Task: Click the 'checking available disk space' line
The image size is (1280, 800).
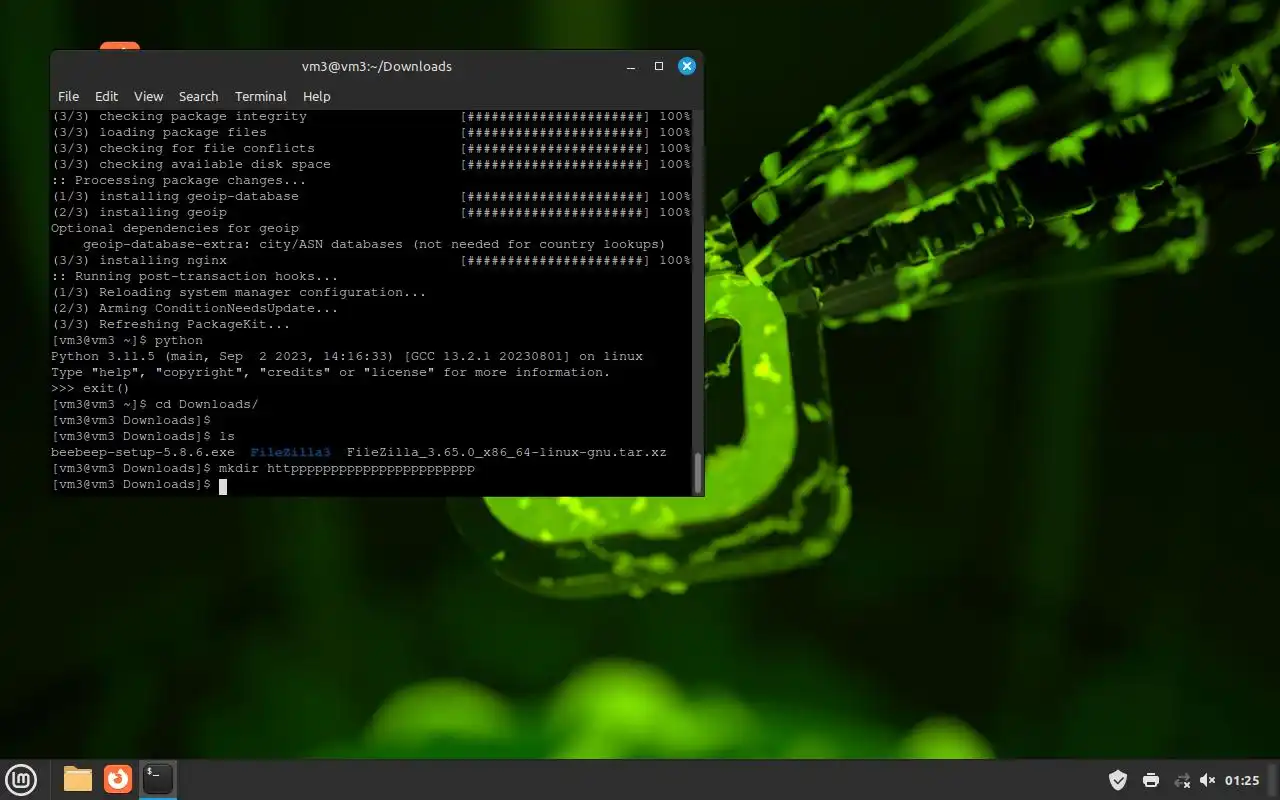Action: tap(371, 164)
